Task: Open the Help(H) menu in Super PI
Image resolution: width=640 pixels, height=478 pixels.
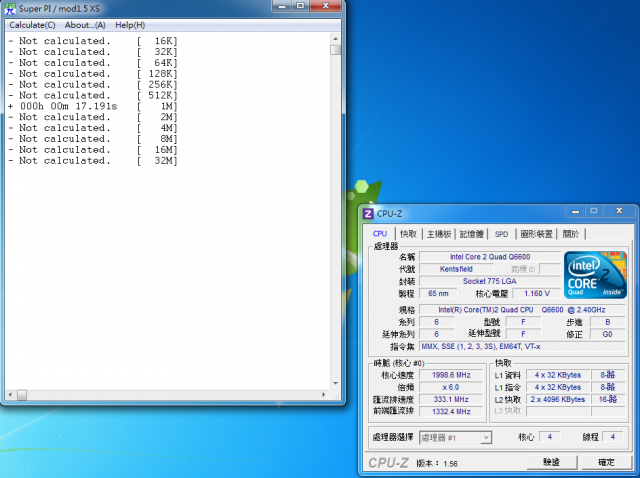Action: [x=130, y=25]
